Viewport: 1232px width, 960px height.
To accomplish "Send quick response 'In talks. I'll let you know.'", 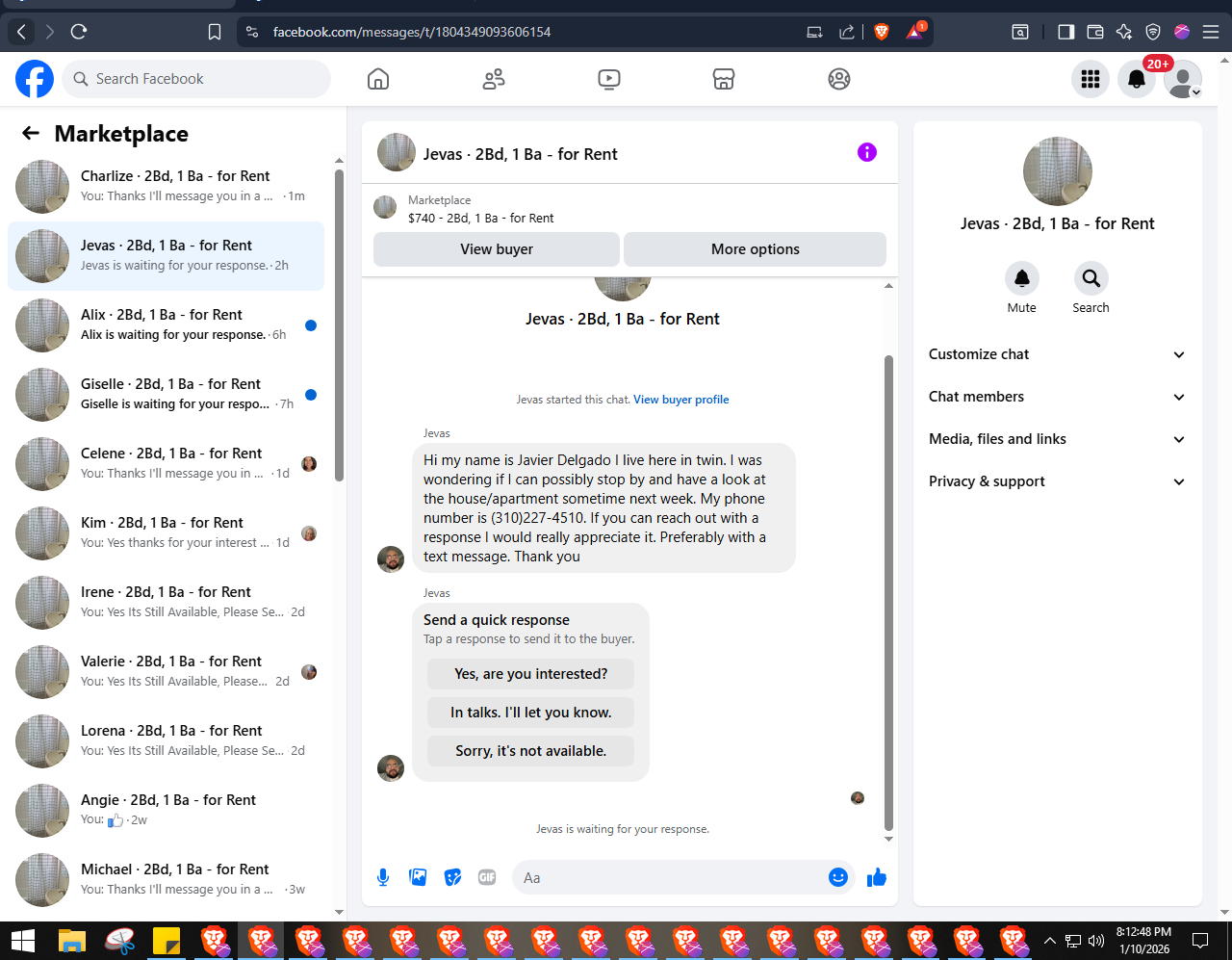I will coord(531,713).
